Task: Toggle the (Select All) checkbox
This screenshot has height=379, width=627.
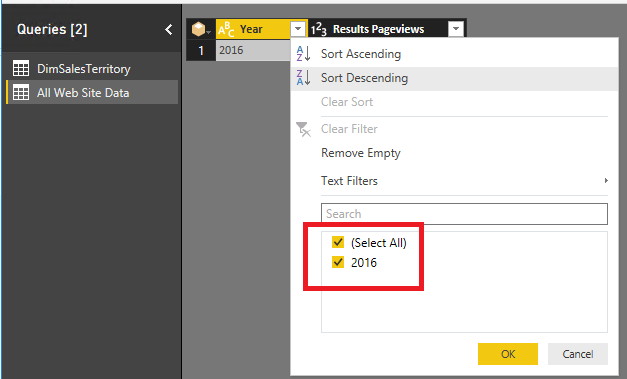Action: tap(338, 242)
